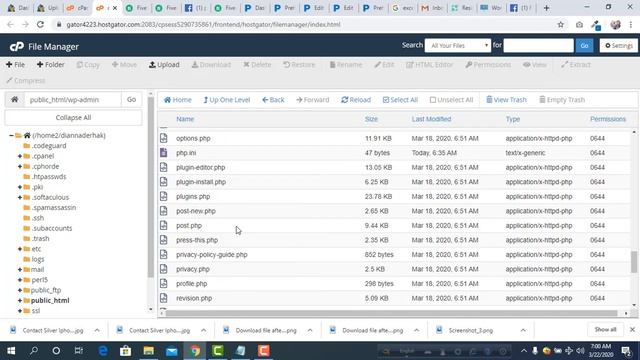Image resolution: width=640 pixels, height=360 pixels.
Task: Click the search 'for' text field
Action: pos(538,46)
